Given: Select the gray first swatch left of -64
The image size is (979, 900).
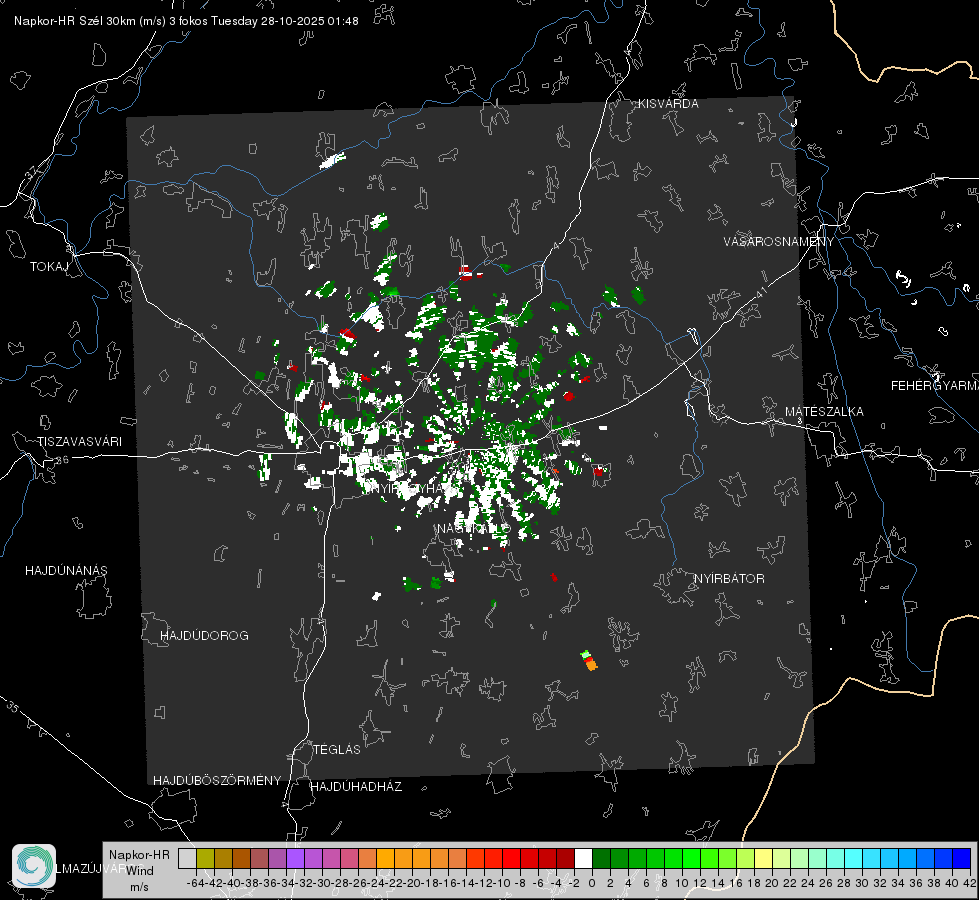Looking at the screenshot, I should [x=187, y=859].
